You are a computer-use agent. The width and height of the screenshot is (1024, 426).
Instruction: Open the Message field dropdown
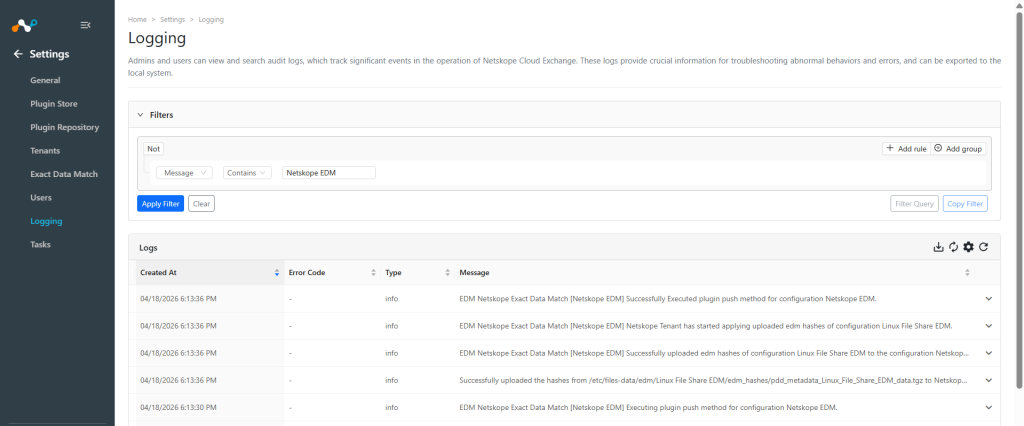[185, 172]
